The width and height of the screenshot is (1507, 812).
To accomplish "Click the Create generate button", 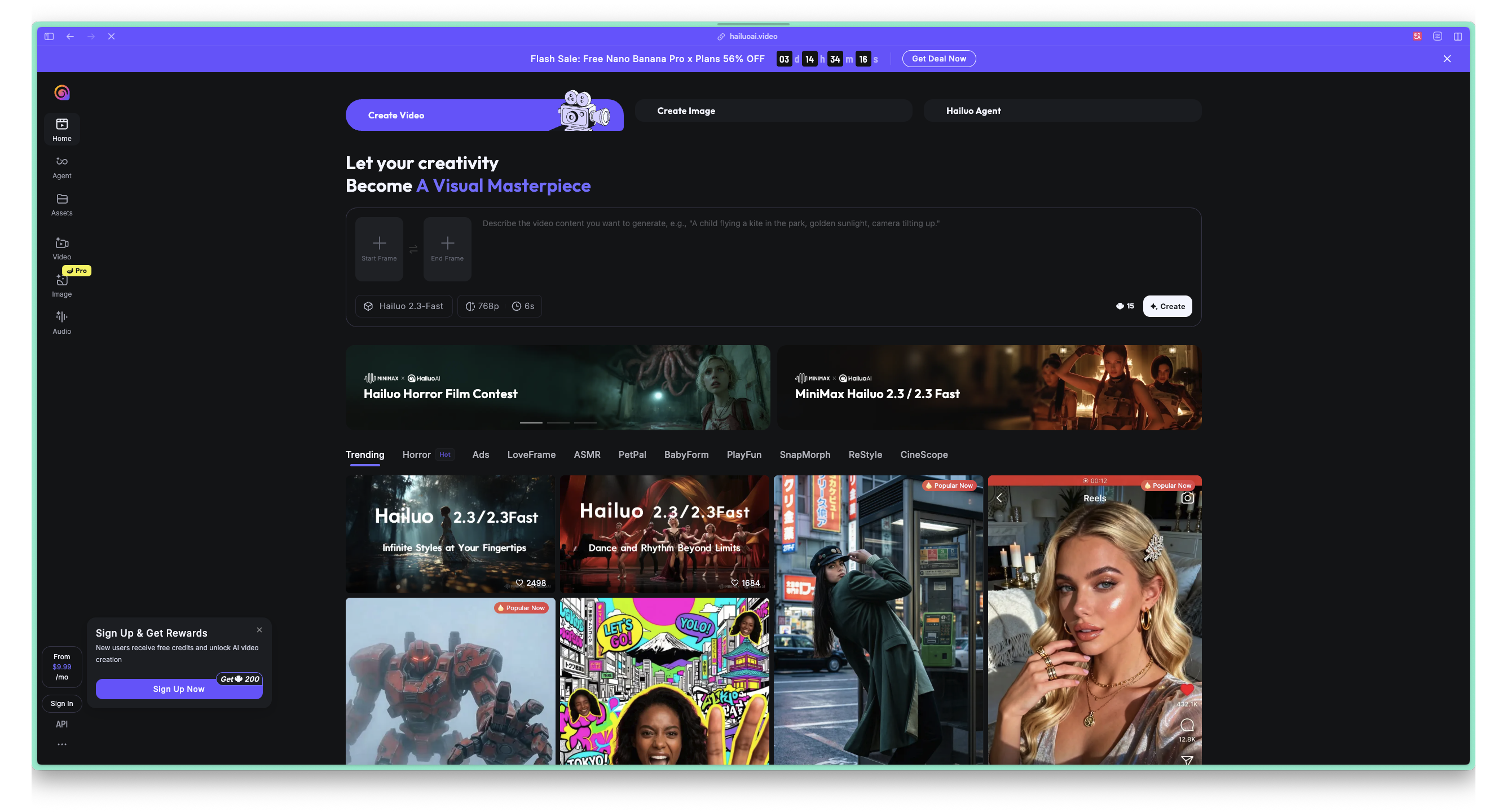I will tap(1167, 306).
